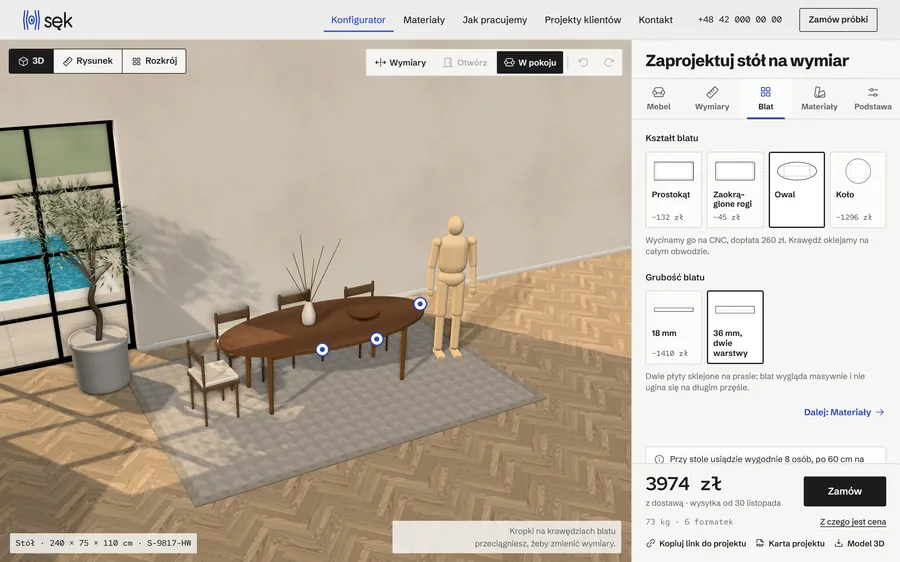900x562 pixels.
Task: Click the redo arrow icon
Action: pos(609,63)
